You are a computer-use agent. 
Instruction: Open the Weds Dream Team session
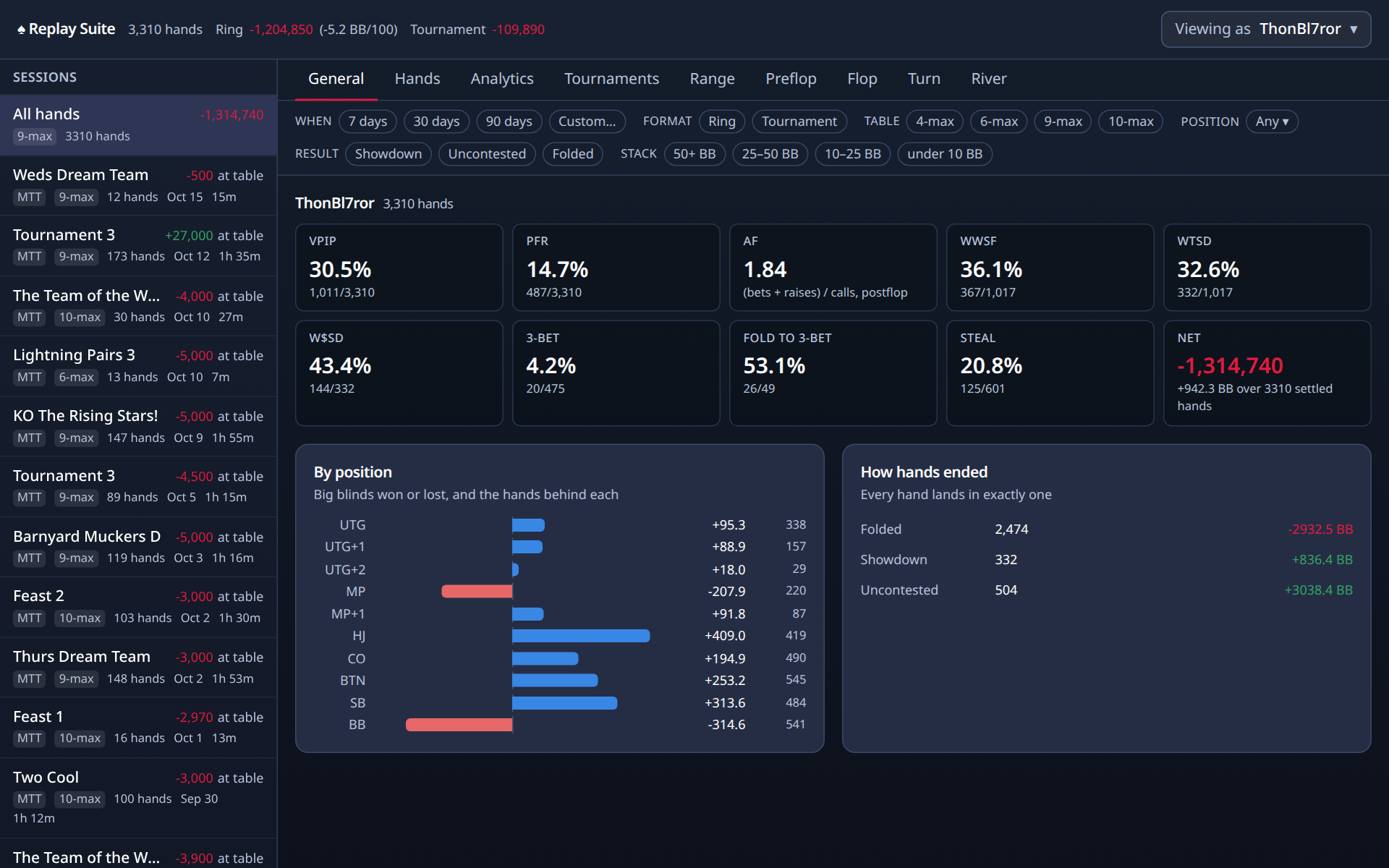(138, 186)
